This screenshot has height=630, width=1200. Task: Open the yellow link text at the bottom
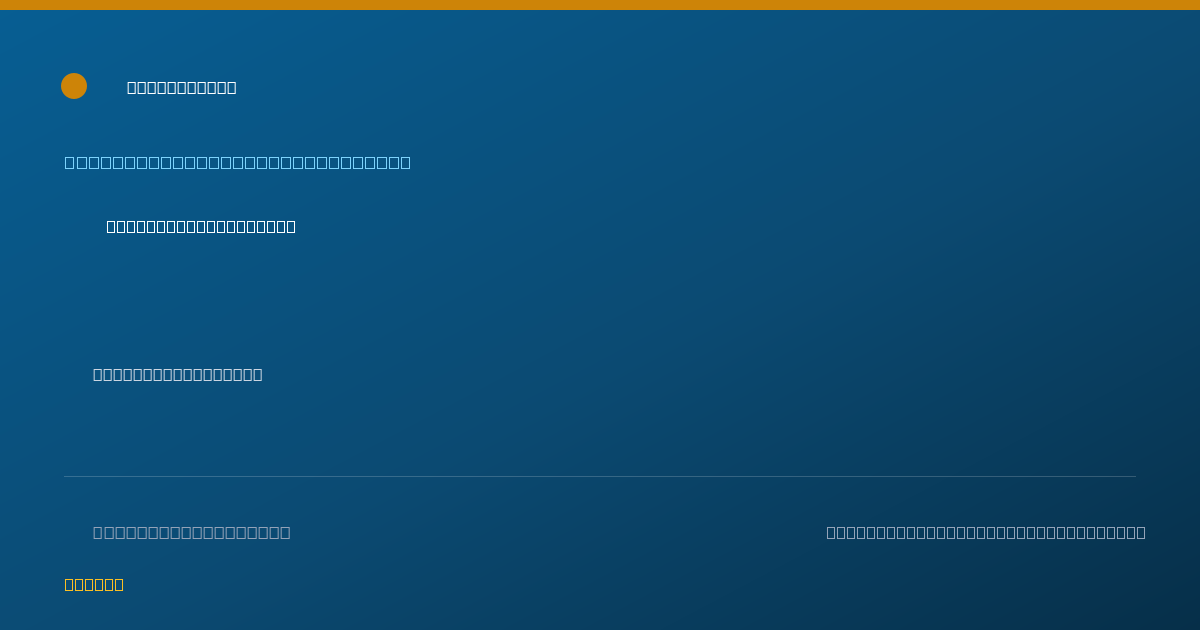click(x=94, y=584)
